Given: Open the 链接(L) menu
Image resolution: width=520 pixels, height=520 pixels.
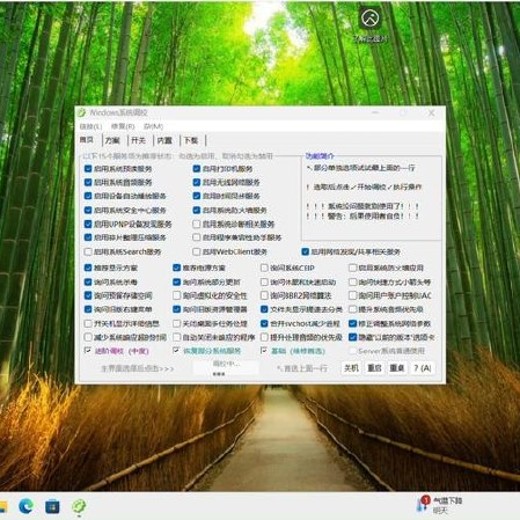Looking at the screenshot, I should click(91, 126).
